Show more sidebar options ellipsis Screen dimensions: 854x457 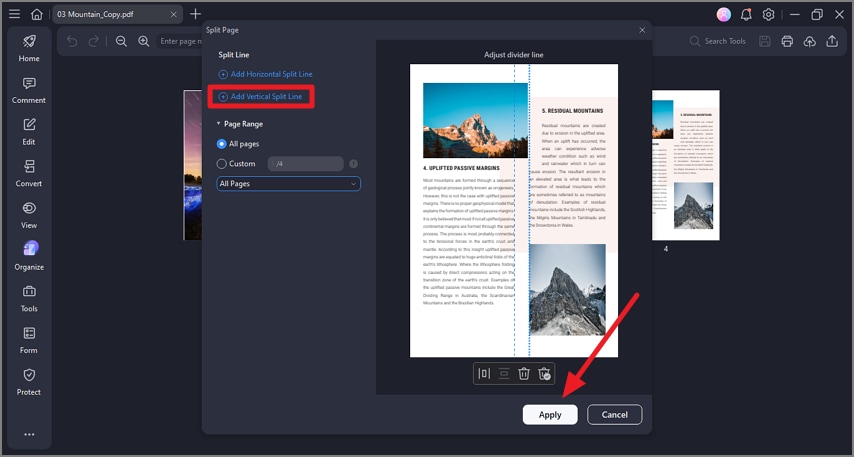point(29,434)
